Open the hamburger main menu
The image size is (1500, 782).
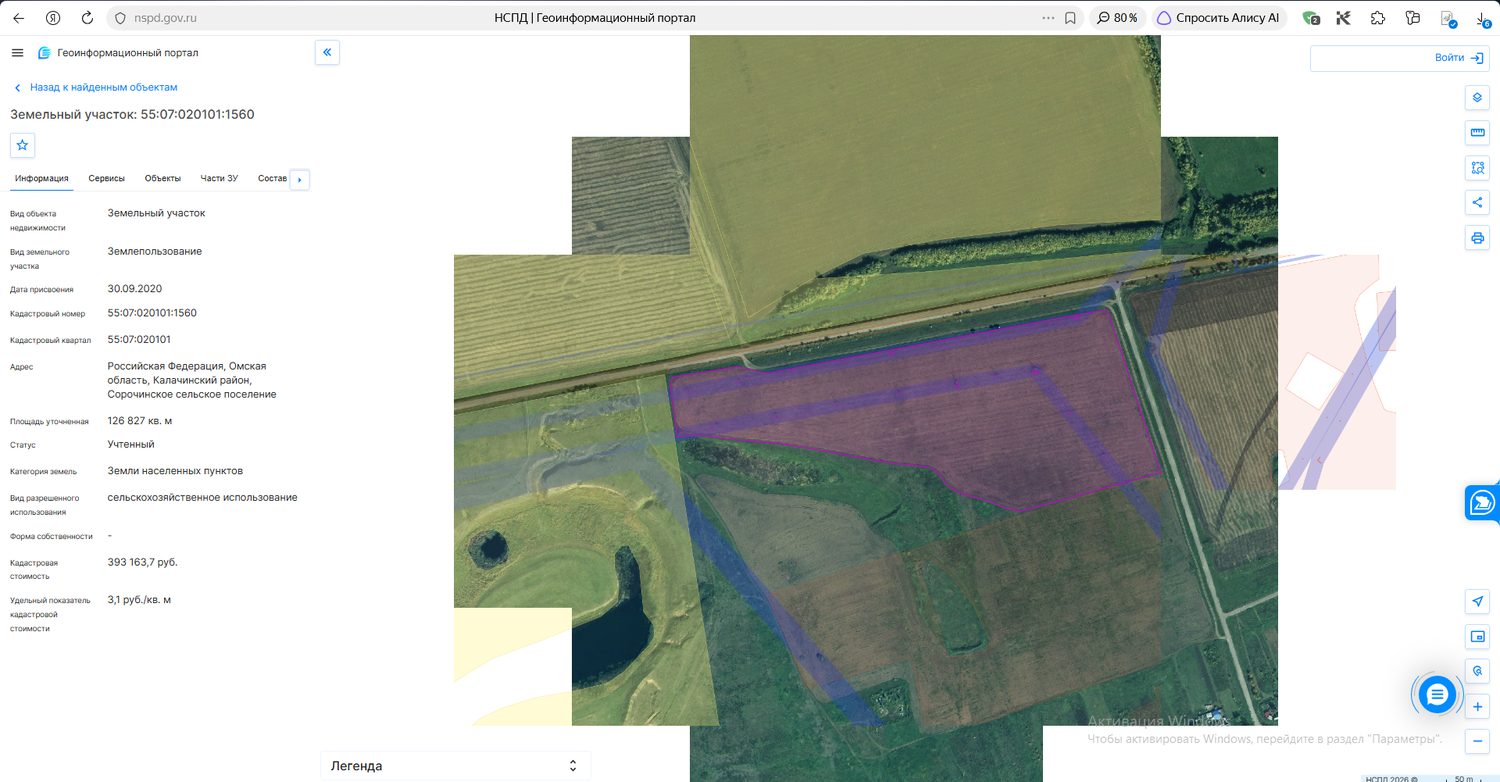click(17, 53)
